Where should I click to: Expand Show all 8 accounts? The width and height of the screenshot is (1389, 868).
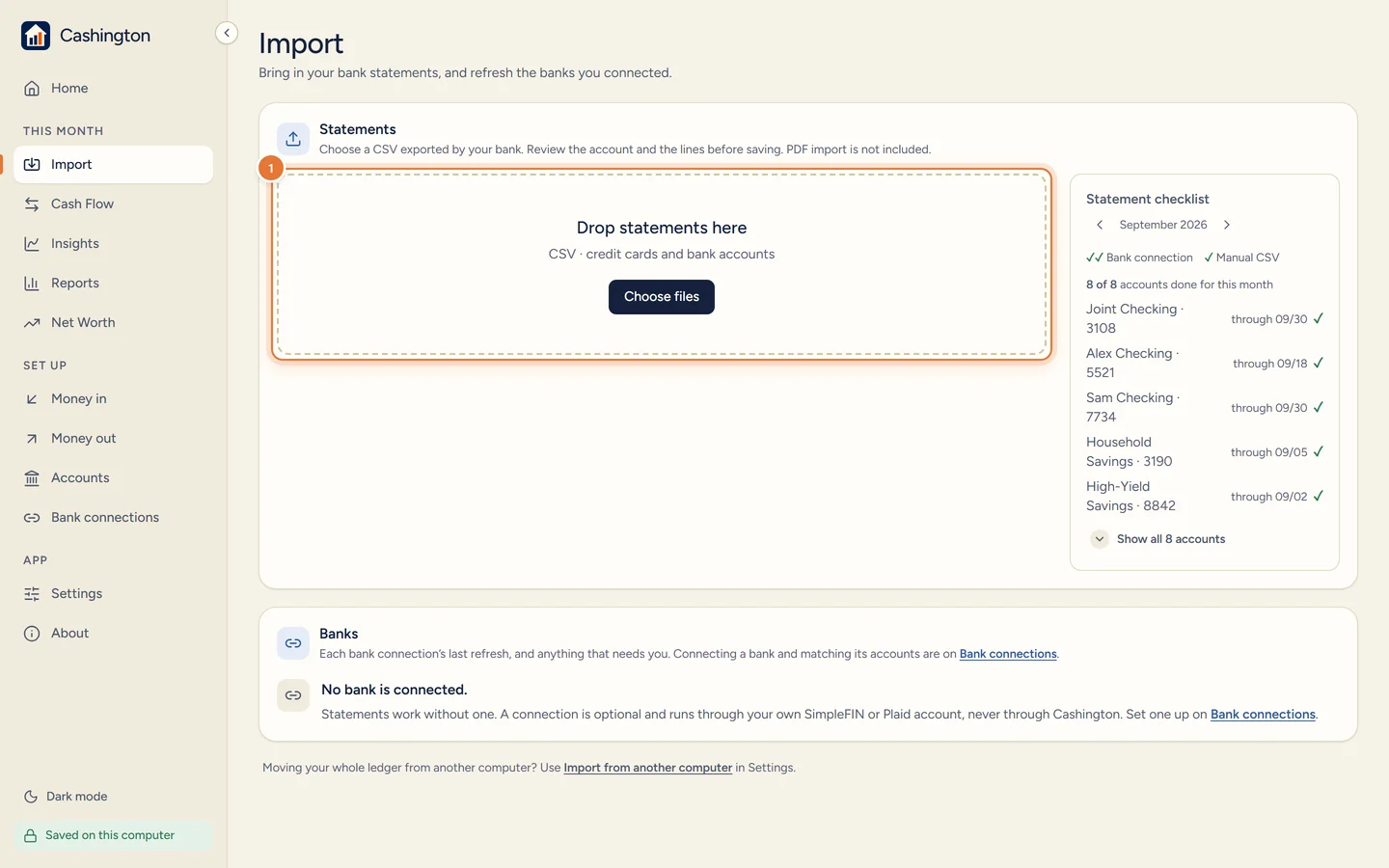click(x=1157, y=539)
